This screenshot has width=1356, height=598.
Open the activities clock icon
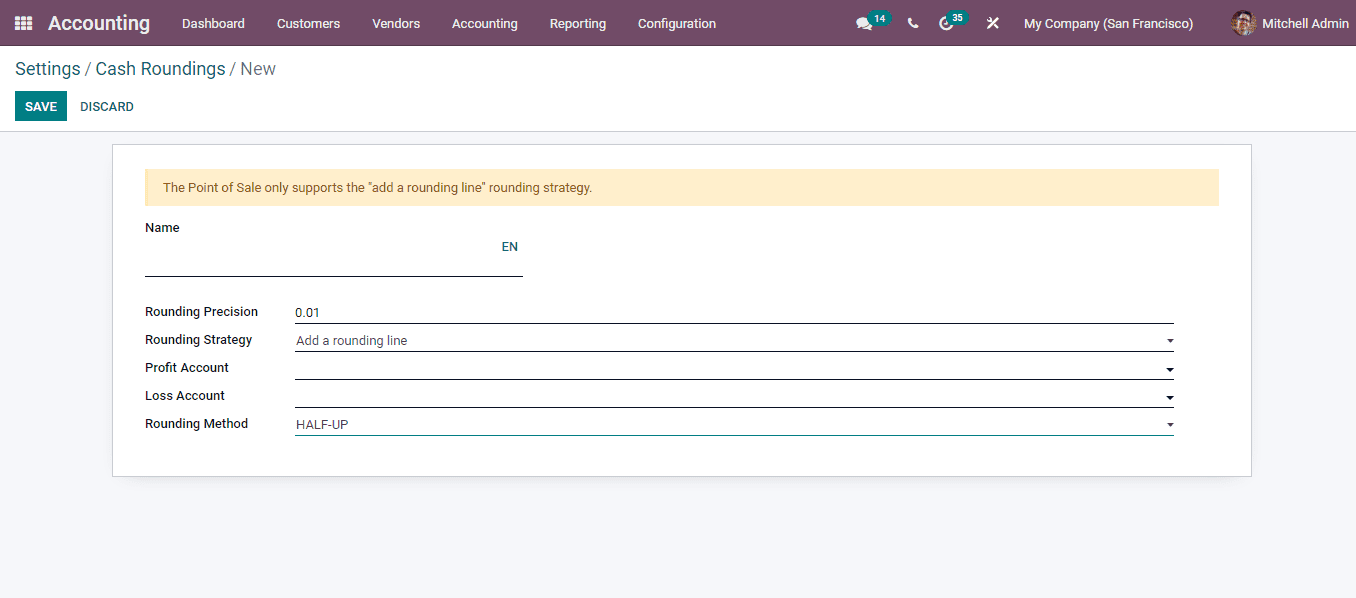tap(948, 23)
